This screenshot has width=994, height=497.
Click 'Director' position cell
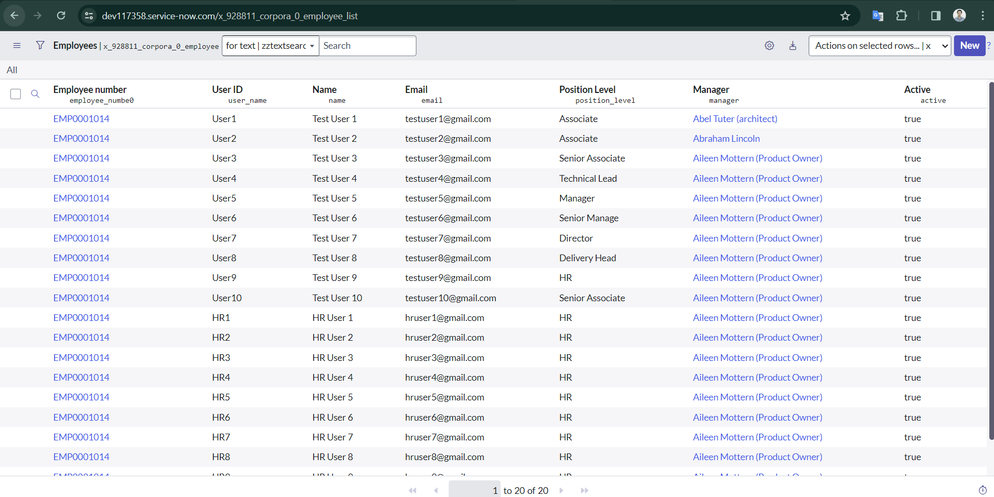(x=576, y=238)
